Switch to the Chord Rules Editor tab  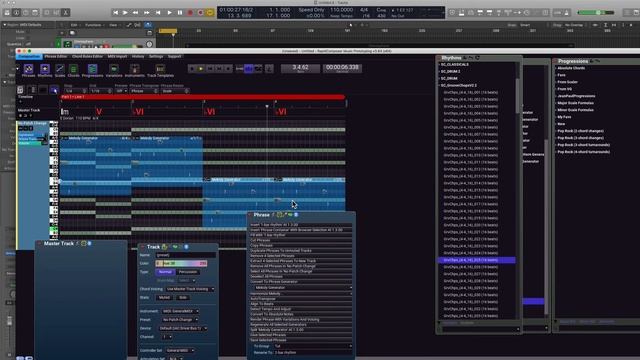(x=87, y=56)
